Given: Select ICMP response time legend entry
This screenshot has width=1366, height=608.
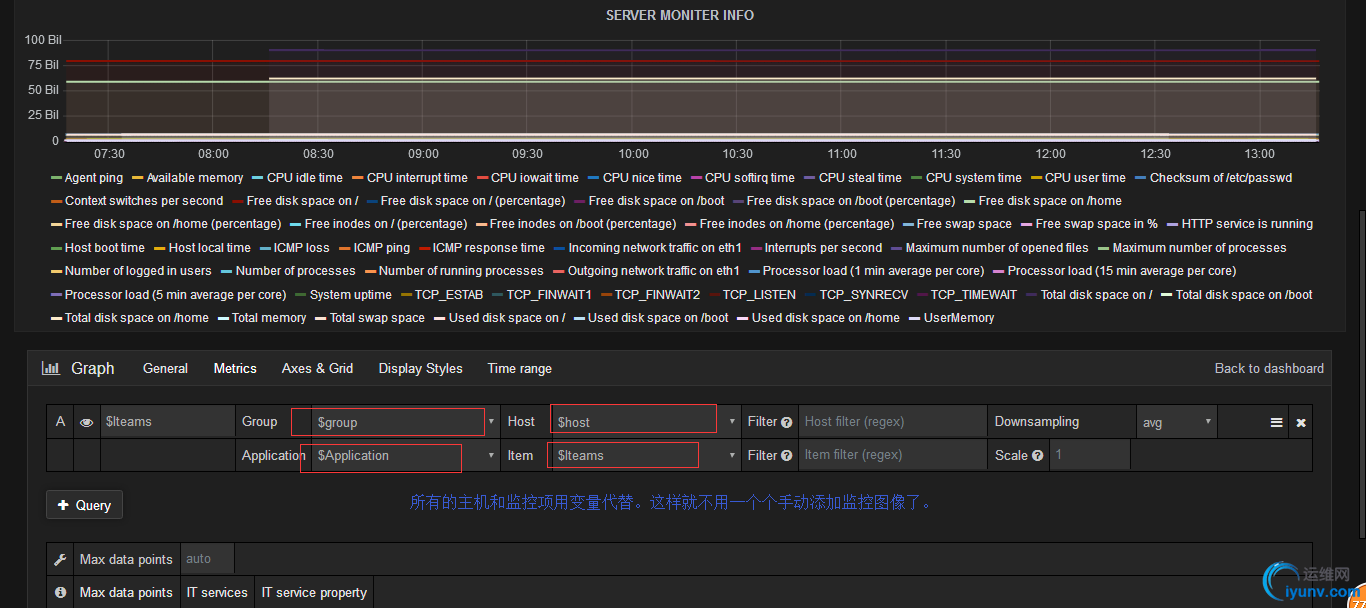Looking at the screenshot, I should [x=488, y=248].
